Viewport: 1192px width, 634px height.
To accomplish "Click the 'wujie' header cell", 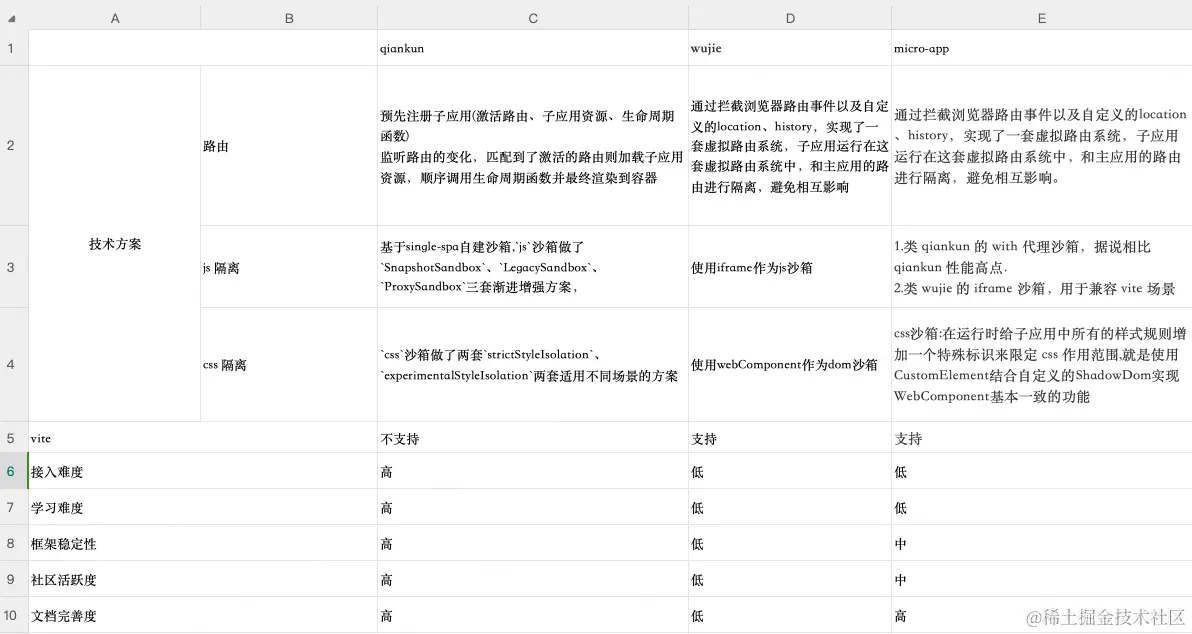I will 790,48.
